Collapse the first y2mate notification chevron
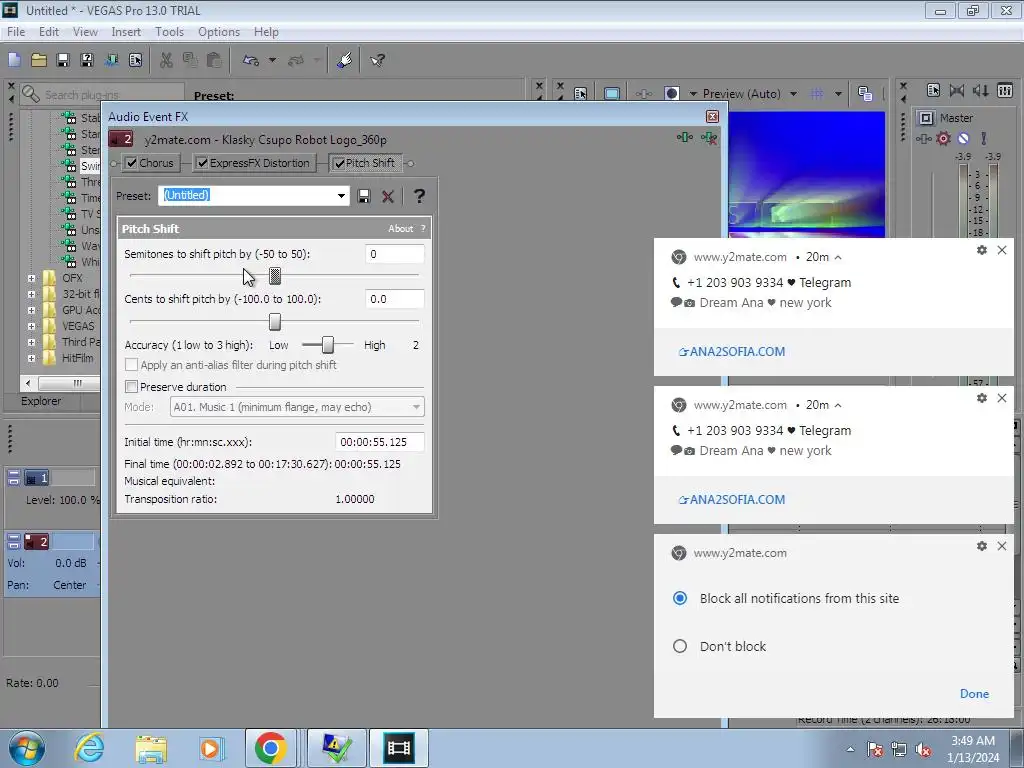 [x=838, y=257]
